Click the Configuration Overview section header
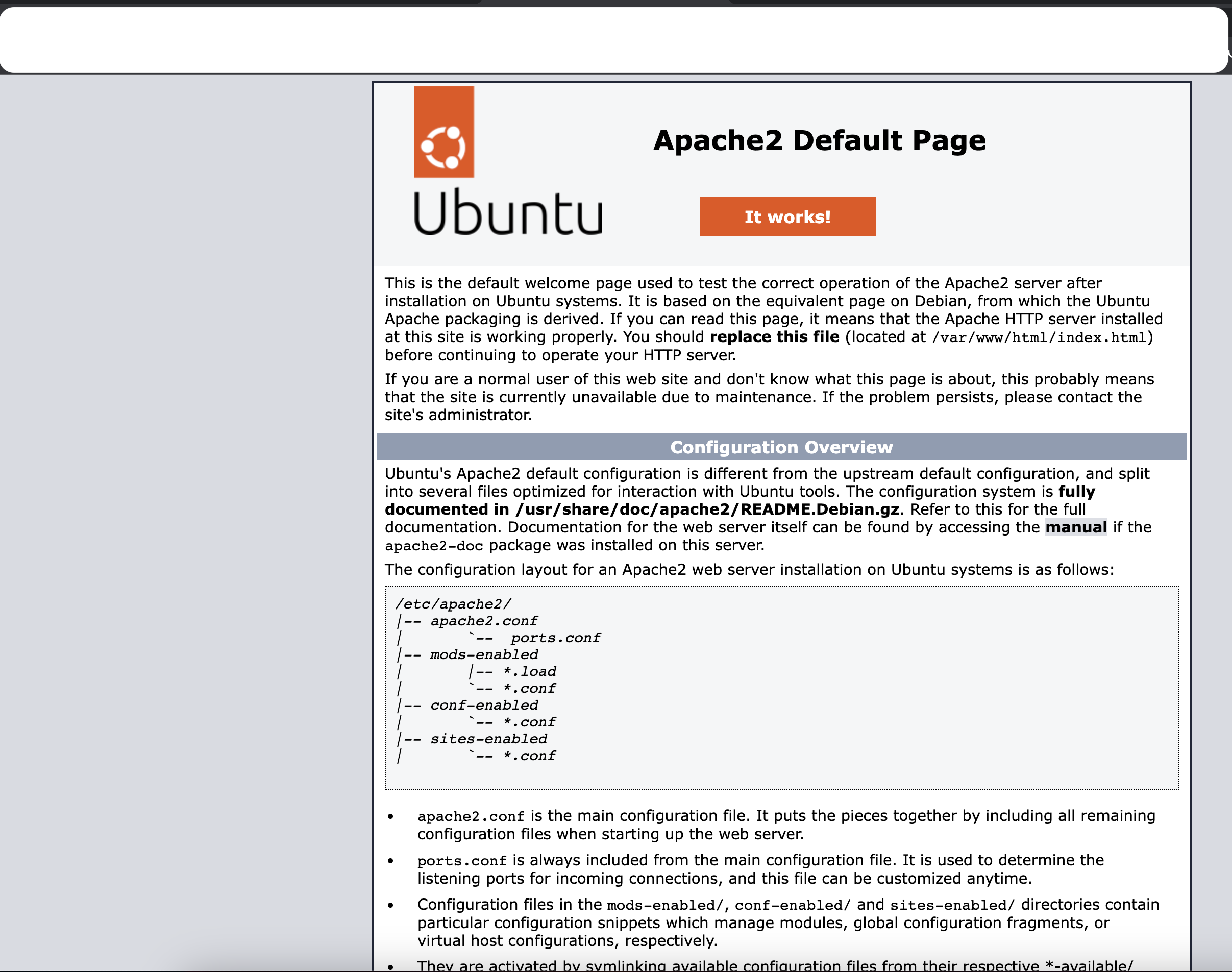The width and height of the screenshot is (1232, 972). coord(781,447)
